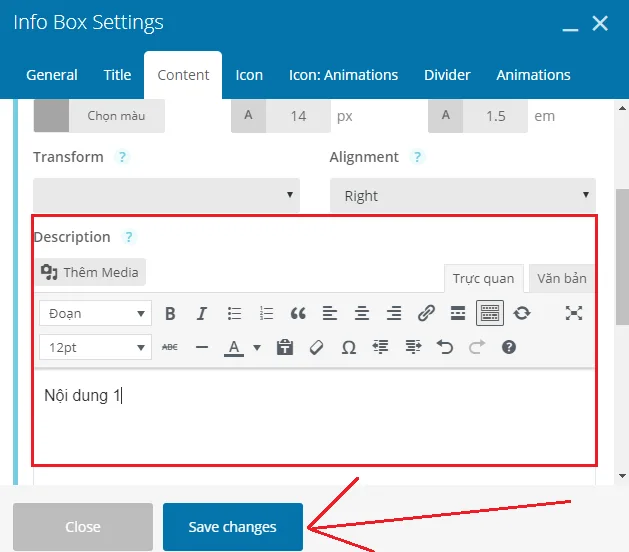
Task: Click the Insert link icon
Action: tap(426, 313)
